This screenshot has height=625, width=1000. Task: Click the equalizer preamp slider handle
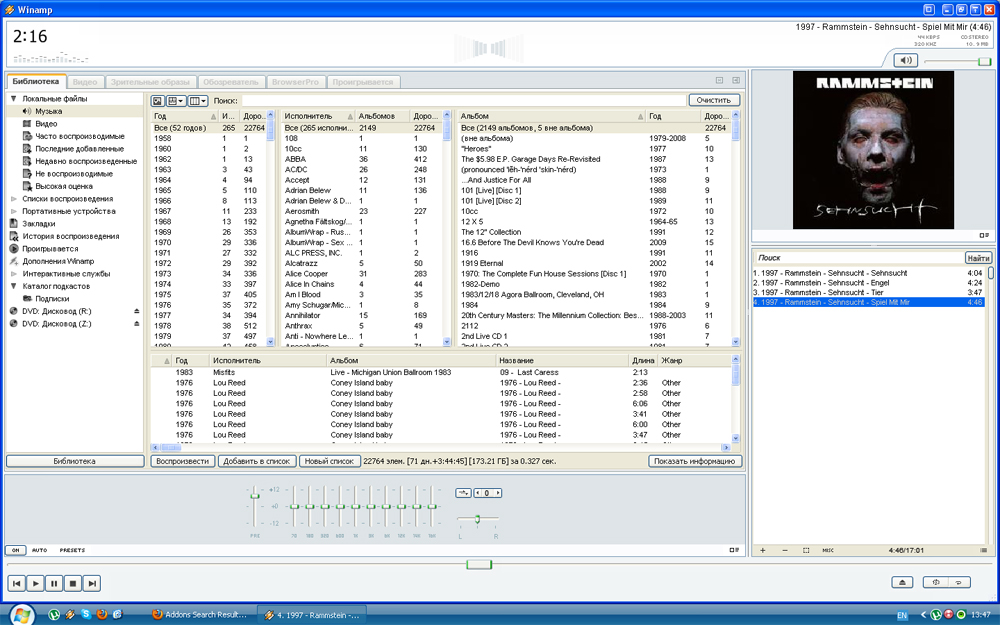(x=255, y=496)
